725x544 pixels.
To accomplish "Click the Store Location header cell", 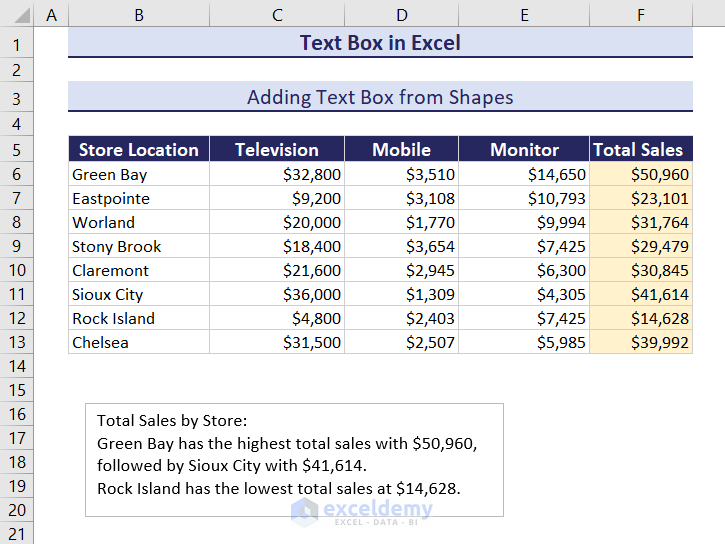I will click(x=138, y=150).
